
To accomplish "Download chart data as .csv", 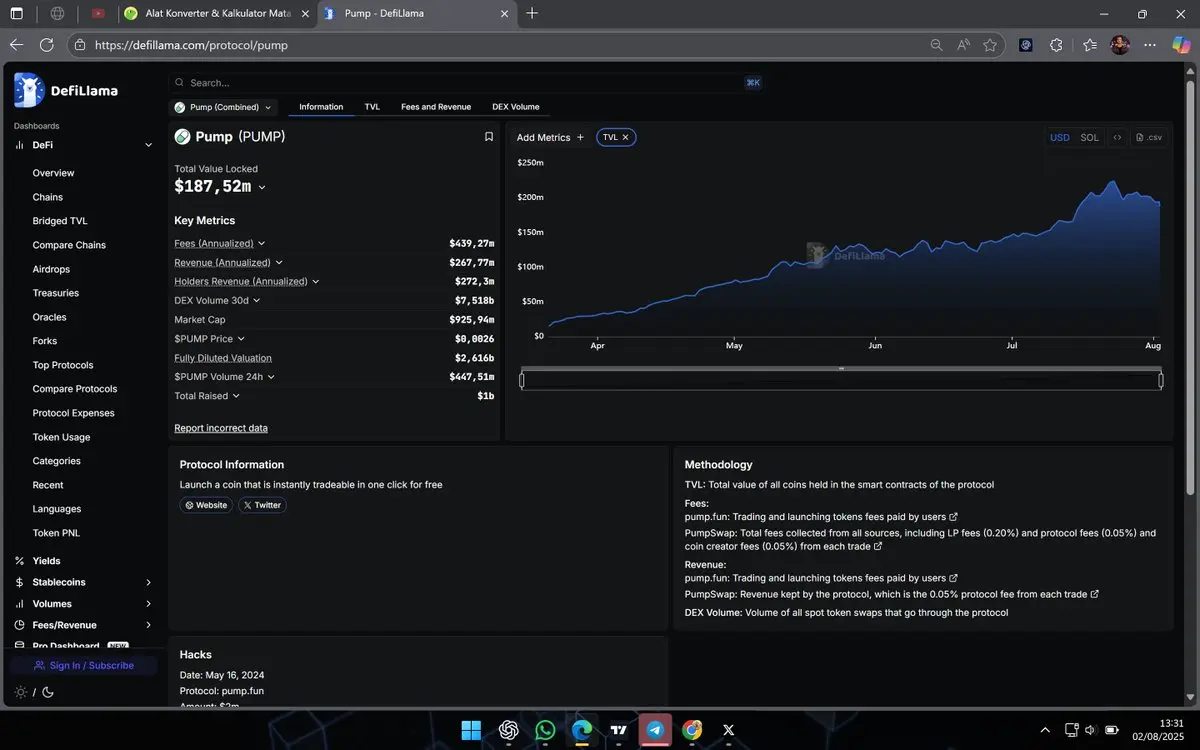I will pyautogui.click(x=1150, y=138).
